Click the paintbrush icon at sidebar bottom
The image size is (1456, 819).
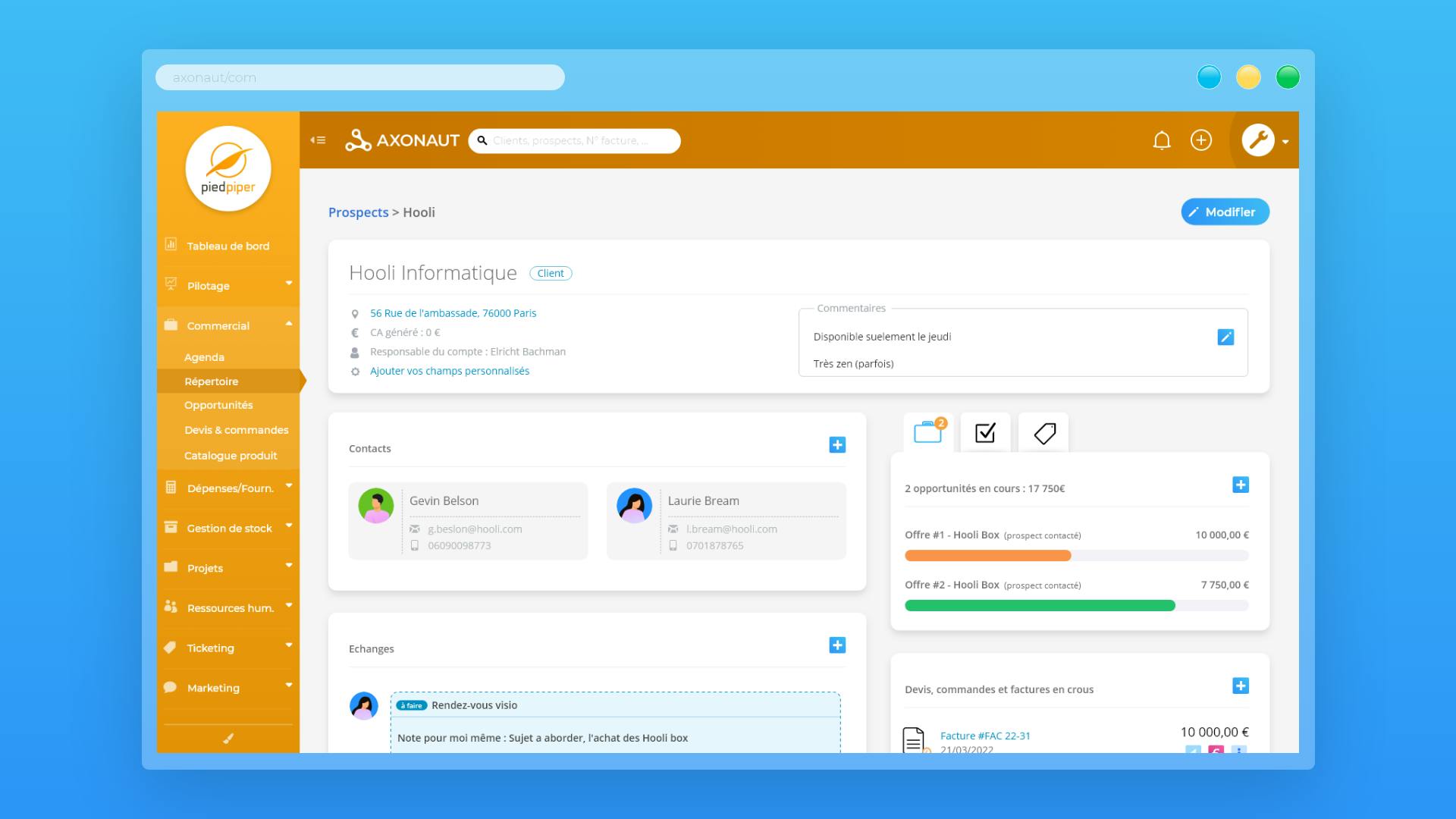pyautogui.click(x=227, y=739)
